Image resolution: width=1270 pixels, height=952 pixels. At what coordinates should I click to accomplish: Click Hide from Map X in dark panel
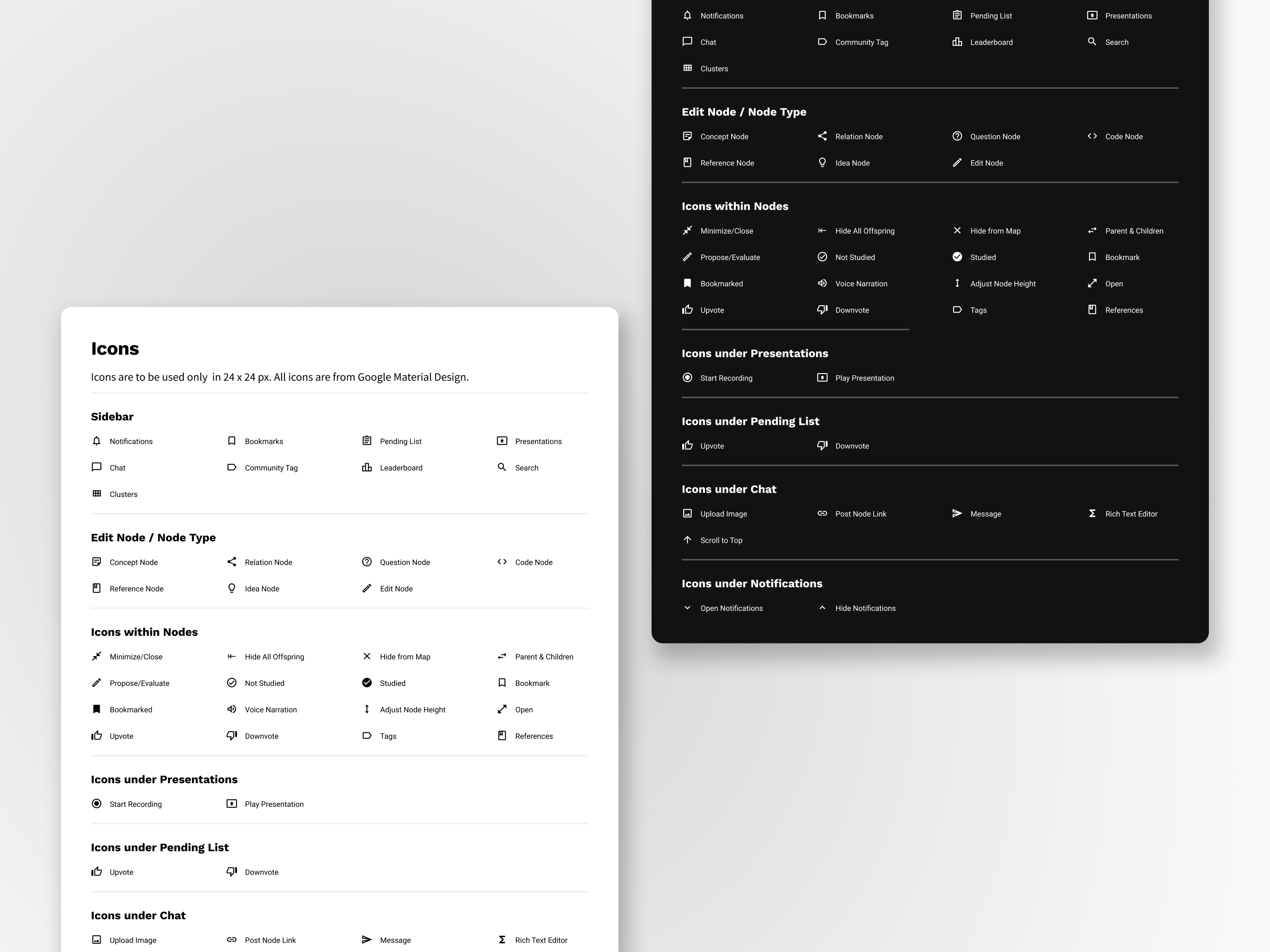click(x=957, y=230)
